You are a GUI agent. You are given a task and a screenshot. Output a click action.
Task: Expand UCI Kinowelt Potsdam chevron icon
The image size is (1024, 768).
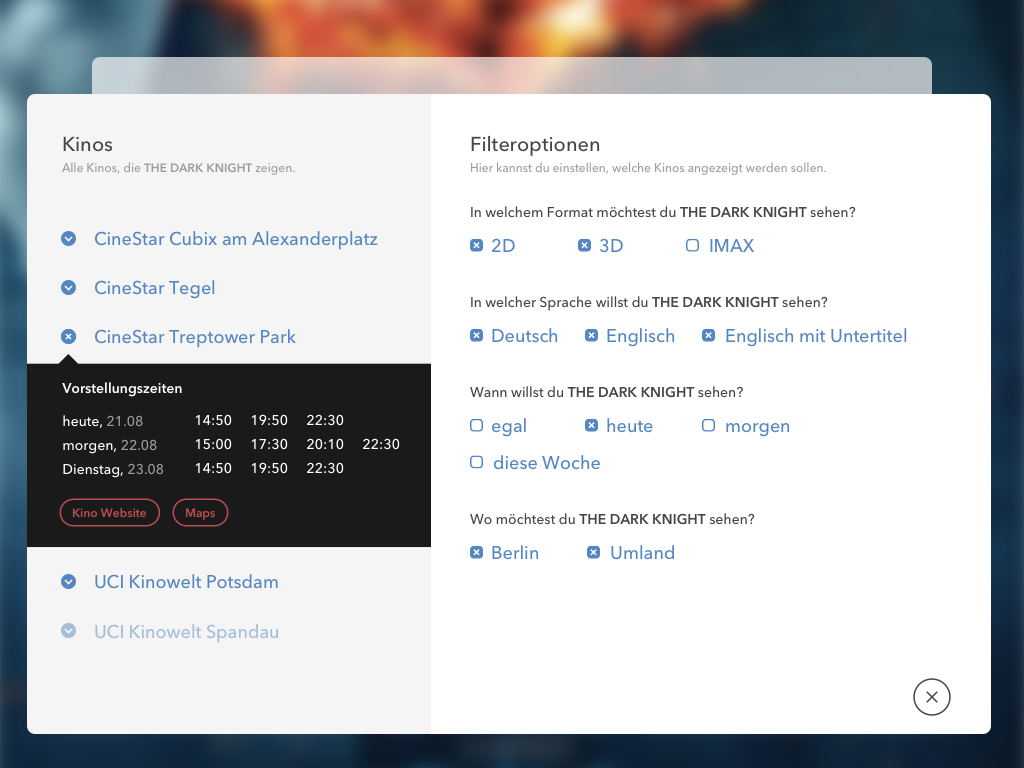69,582
